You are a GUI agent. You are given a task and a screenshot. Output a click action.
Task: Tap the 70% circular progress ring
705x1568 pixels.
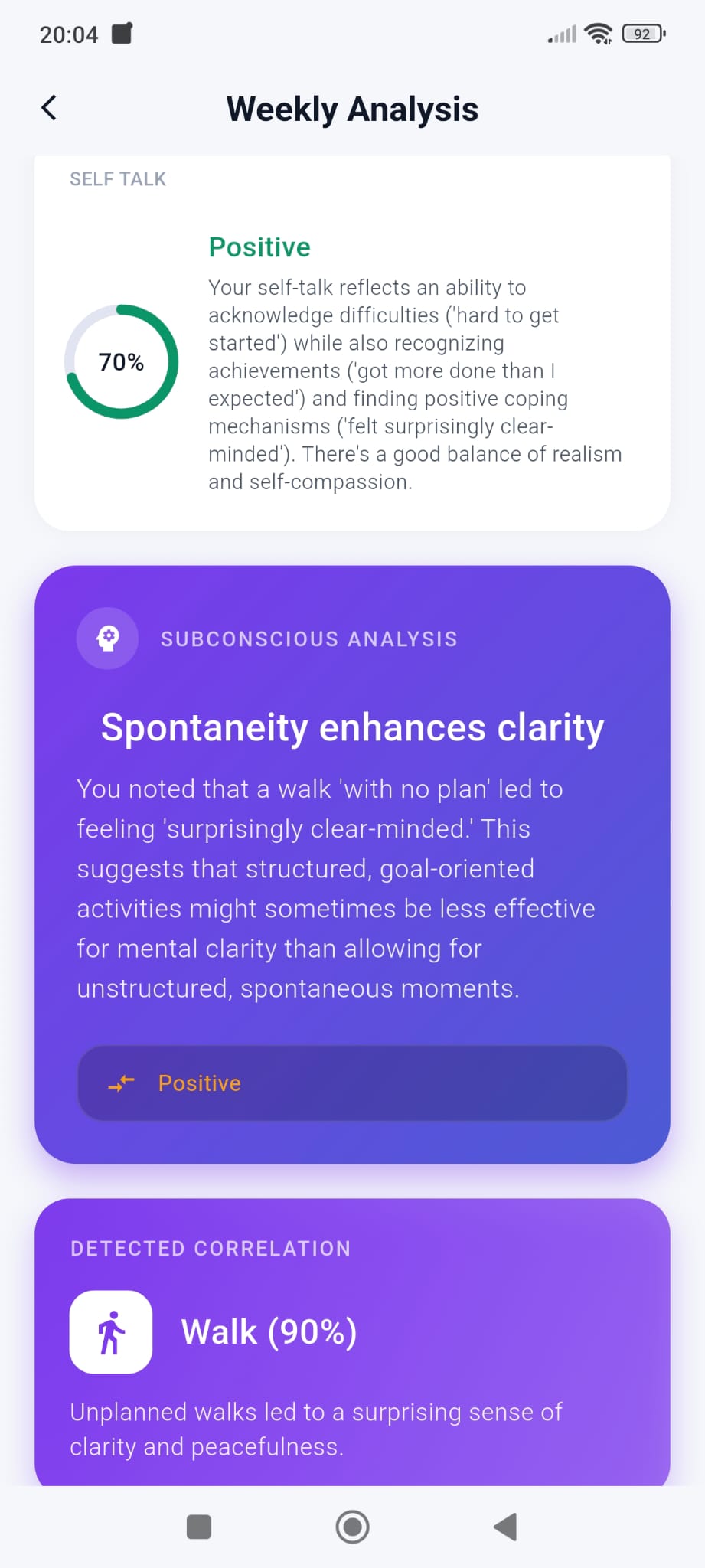pyautogui.click(x=121, y=361)
